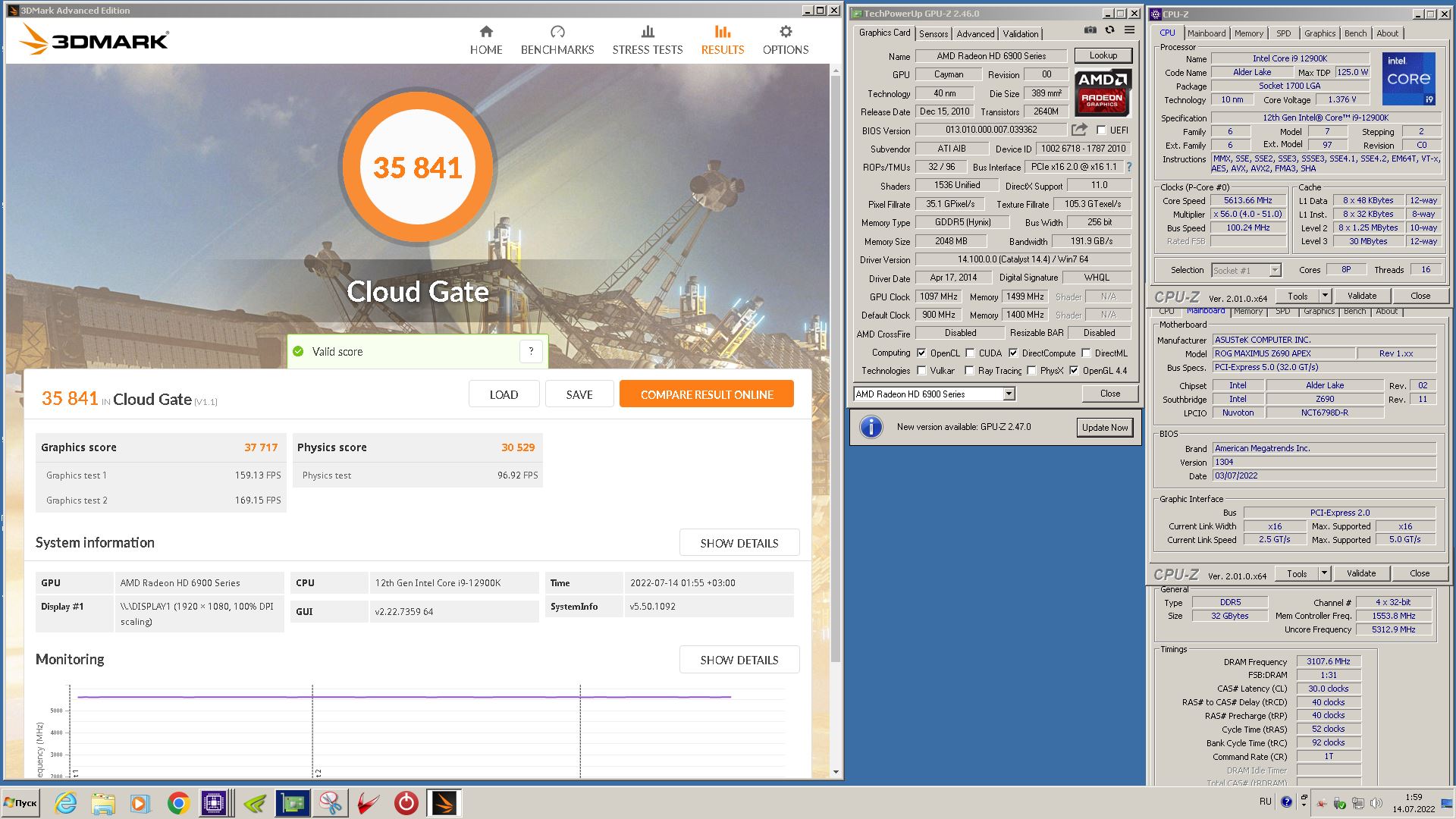Click red power button taskbar icon
The width and height of the screenshot is (1456, 819).
click(406, 803)
